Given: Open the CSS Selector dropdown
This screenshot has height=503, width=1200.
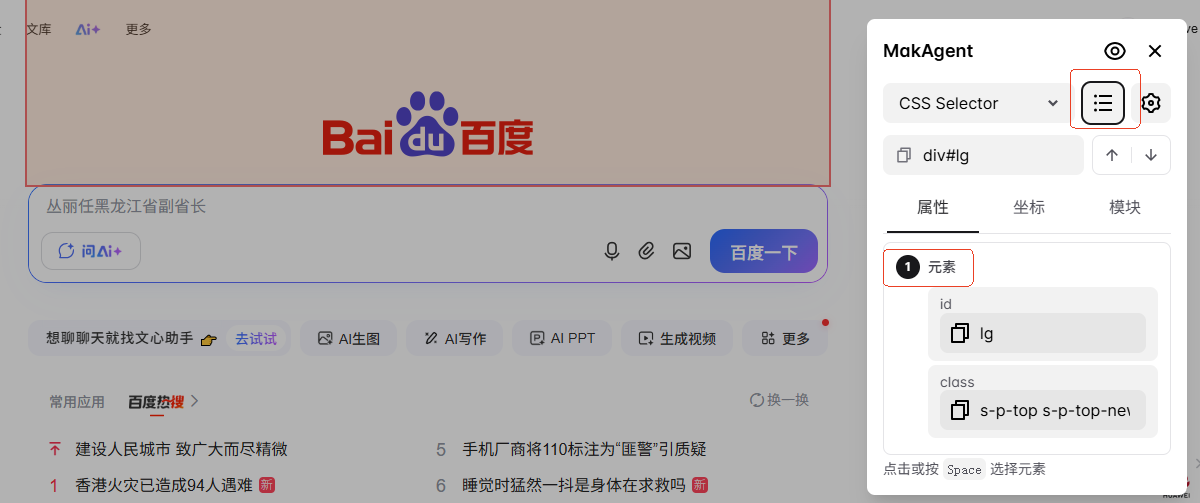Looking at the screenshot, I should click(977, 103).
